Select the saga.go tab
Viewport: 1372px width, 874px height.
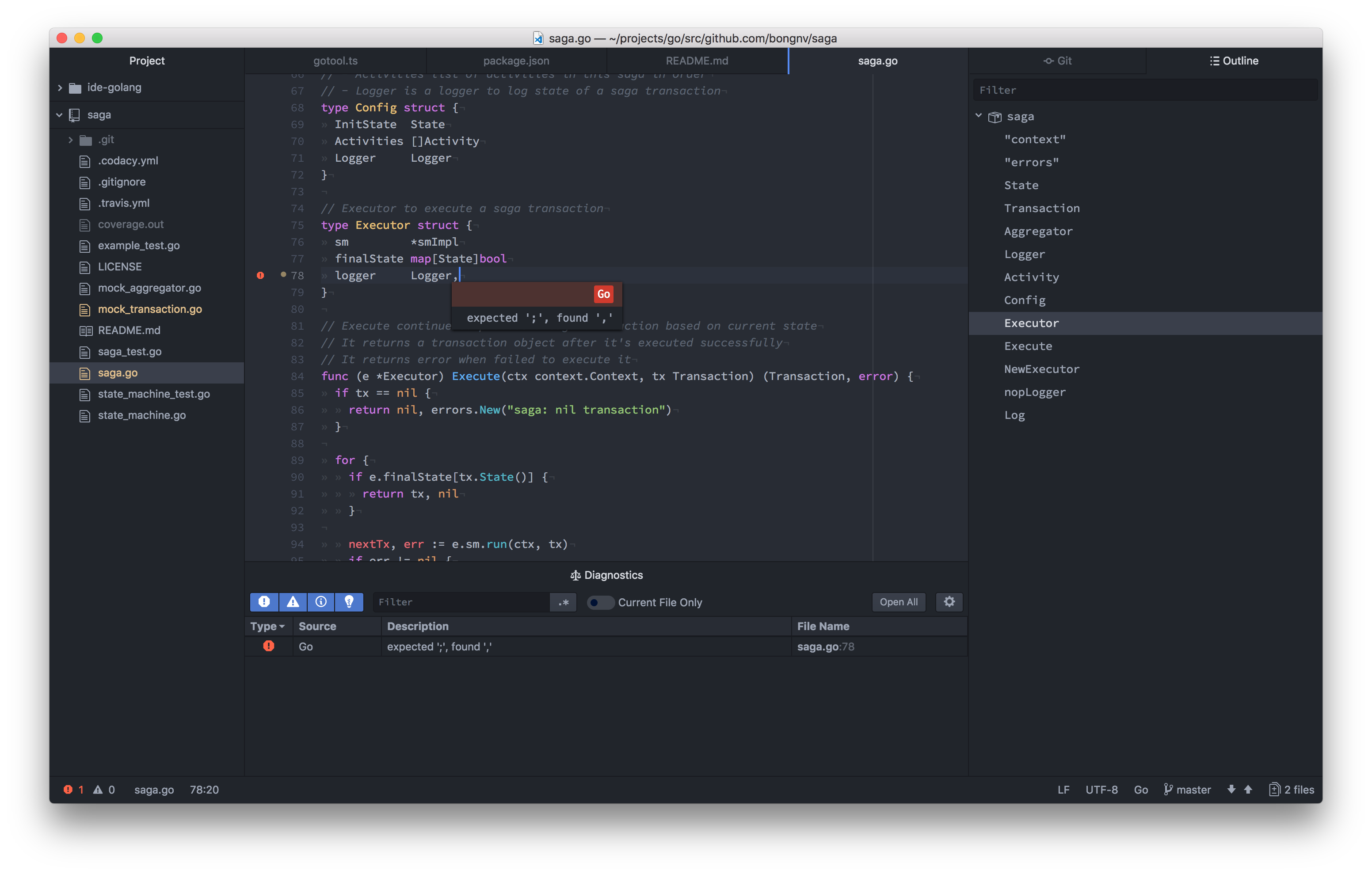coord(876,60)
